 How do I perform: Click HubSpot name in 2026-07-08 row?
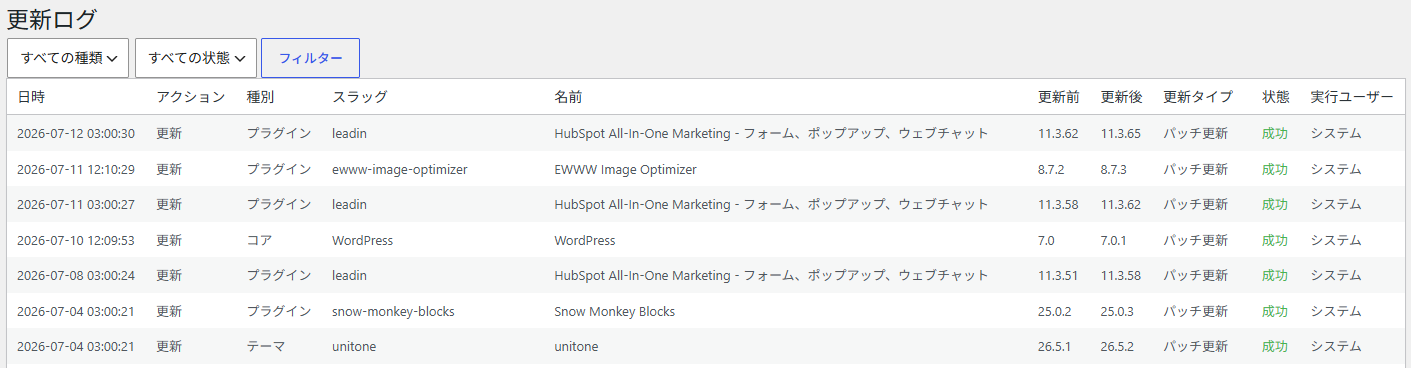tap(771, 275)
